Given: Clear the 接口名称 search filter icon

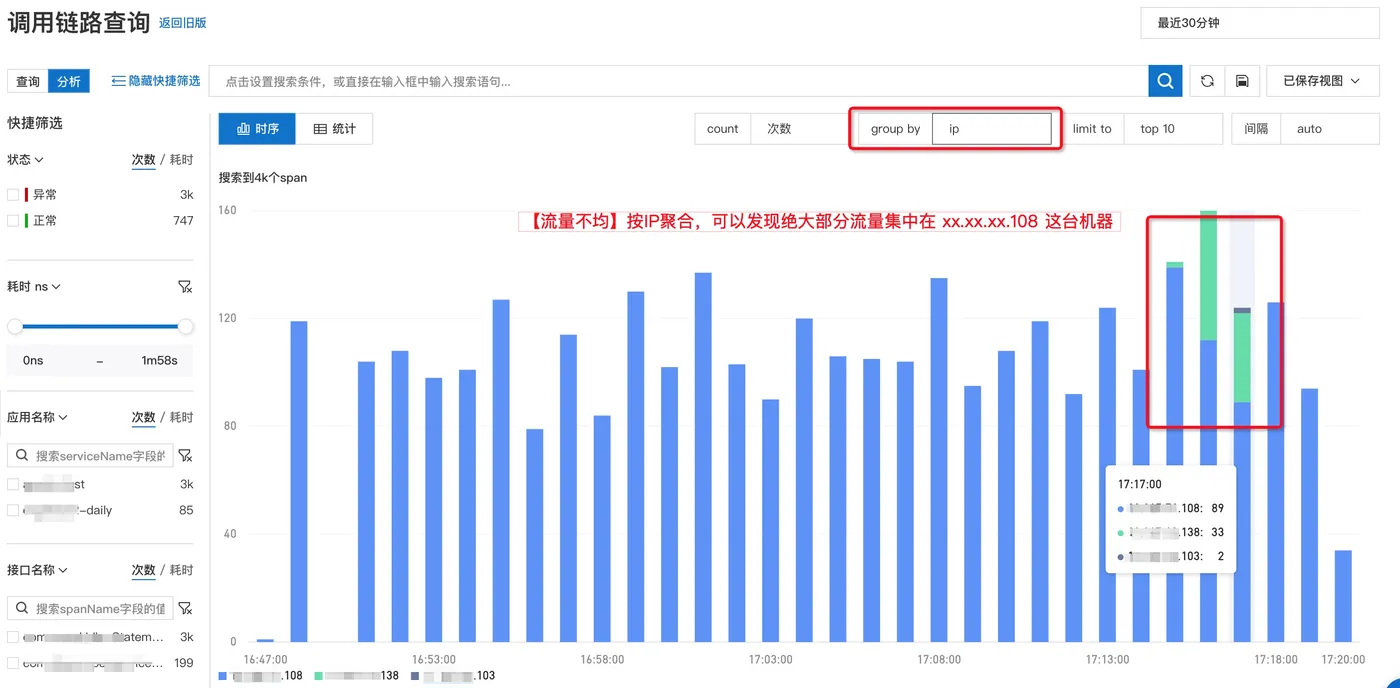Looking at the screenshot, I should pos(184,609).
